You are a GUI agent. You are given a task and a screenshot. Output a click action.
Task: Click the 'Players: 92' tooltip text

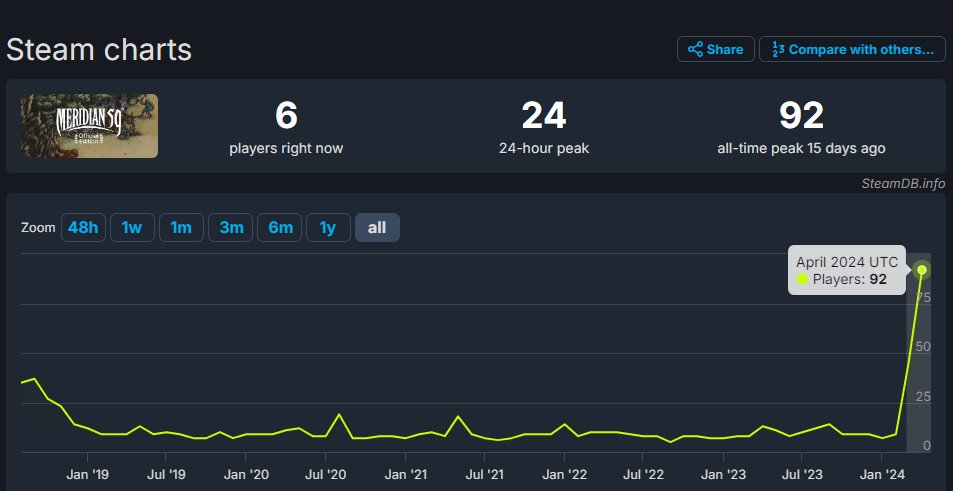click(x=849, y=280)
